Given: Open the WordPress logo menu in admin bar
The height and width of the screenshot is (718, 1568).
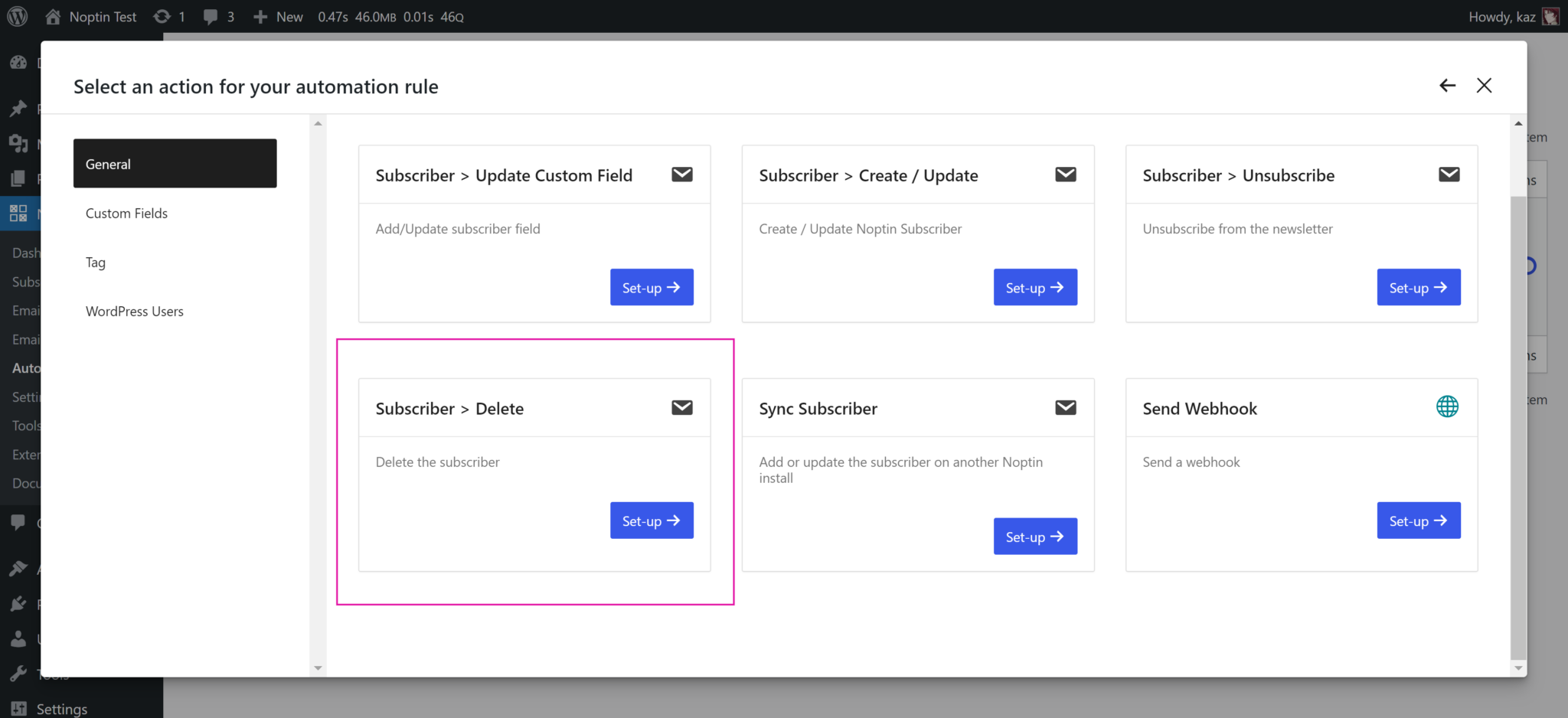Looking at the screenshot, I should (x=16, y=16).
